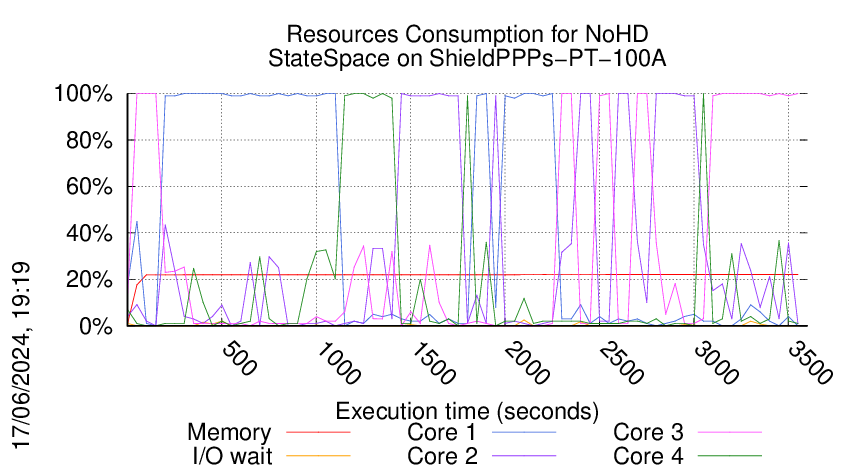Click the 'Core 4' legend label
The height and width of the screenshot is (475, 850).
tap(648, 456)
